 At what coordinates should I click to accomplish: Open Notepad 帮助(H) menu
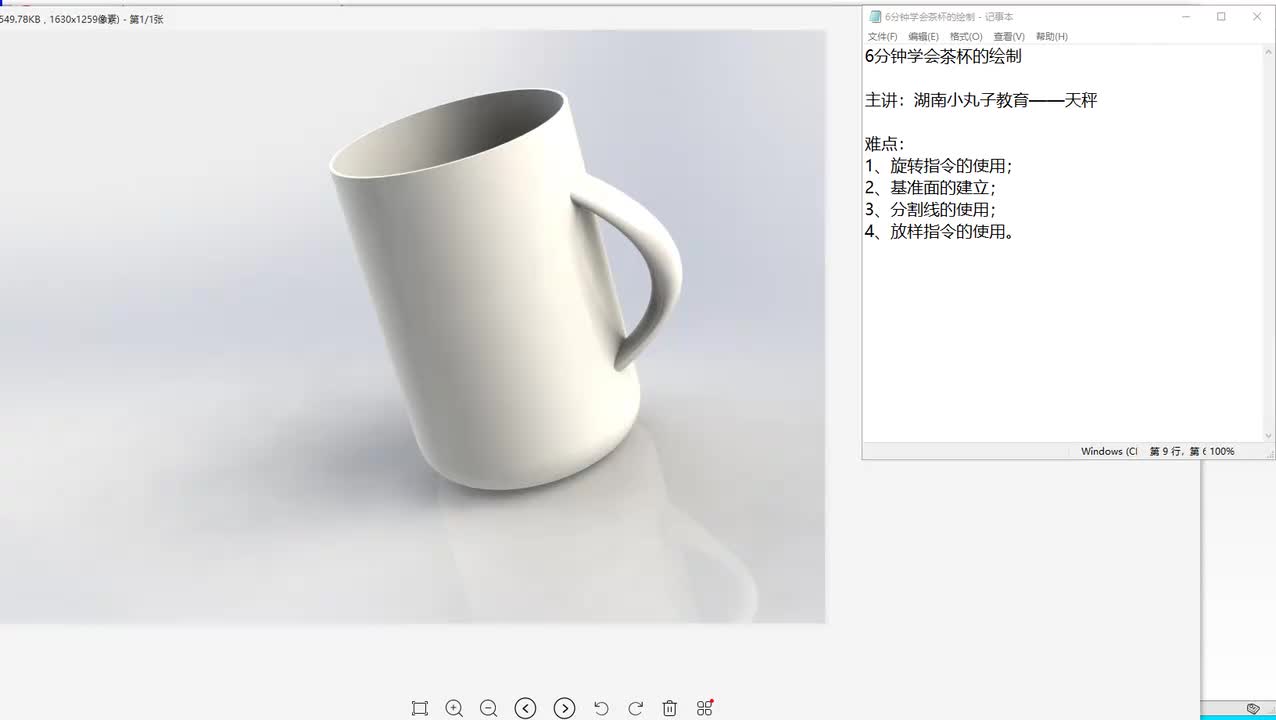click(x=1052, y=36)
